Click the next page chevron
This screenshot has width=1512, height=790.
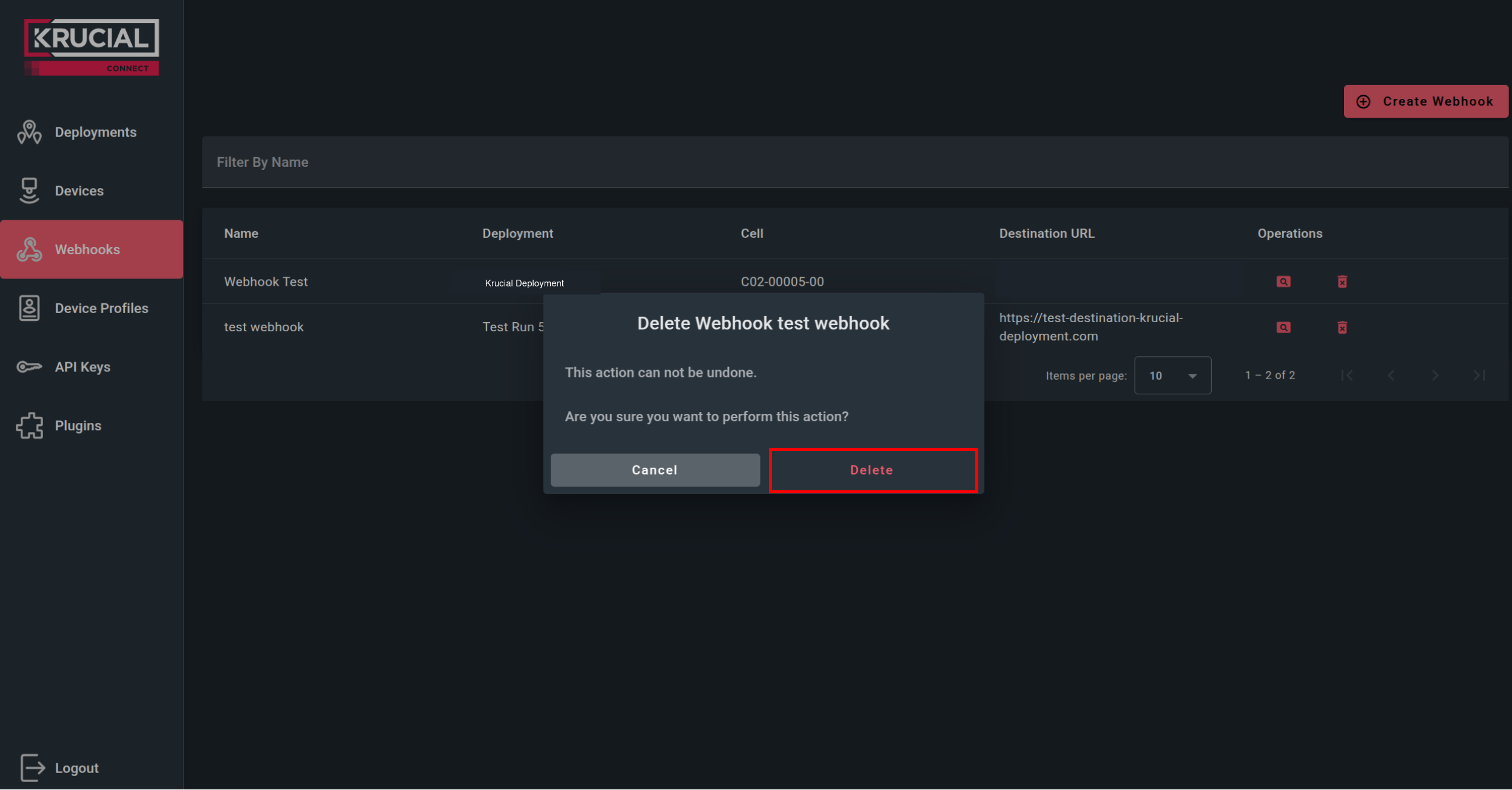[x=1435, y=375]
